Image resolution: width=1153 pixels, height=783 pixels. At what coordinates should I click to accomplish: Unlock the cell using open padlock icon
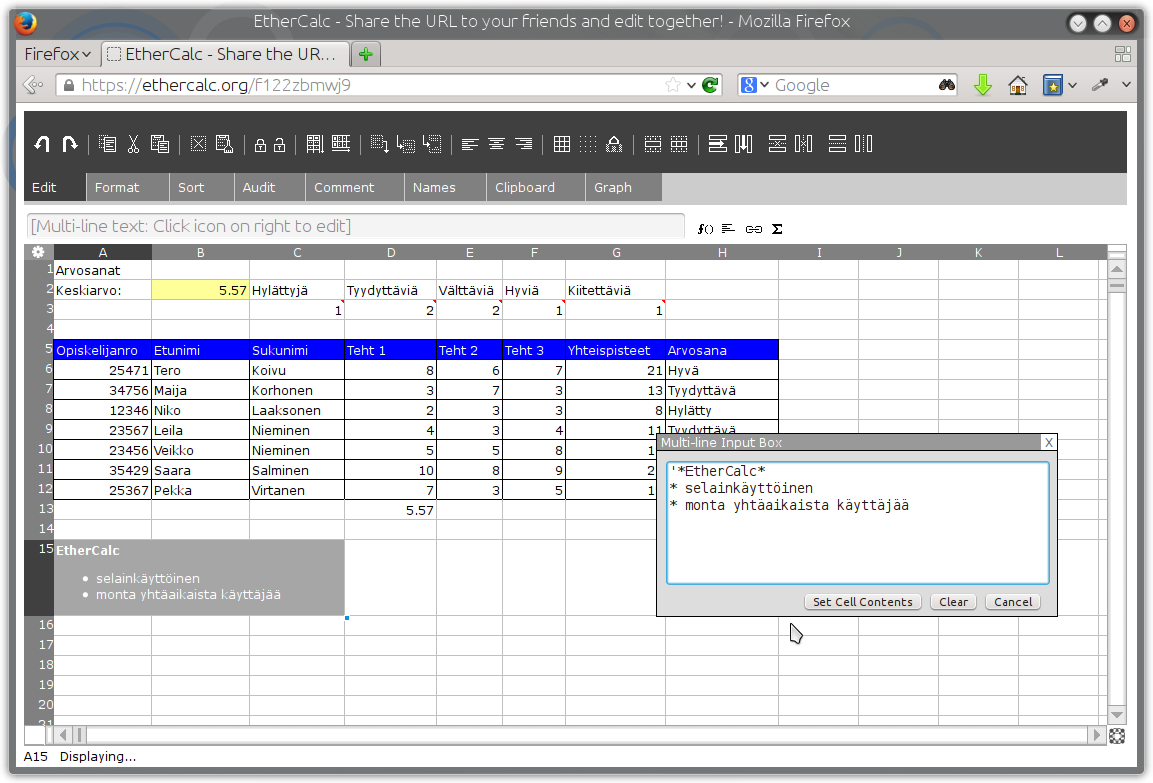point(279,145)
